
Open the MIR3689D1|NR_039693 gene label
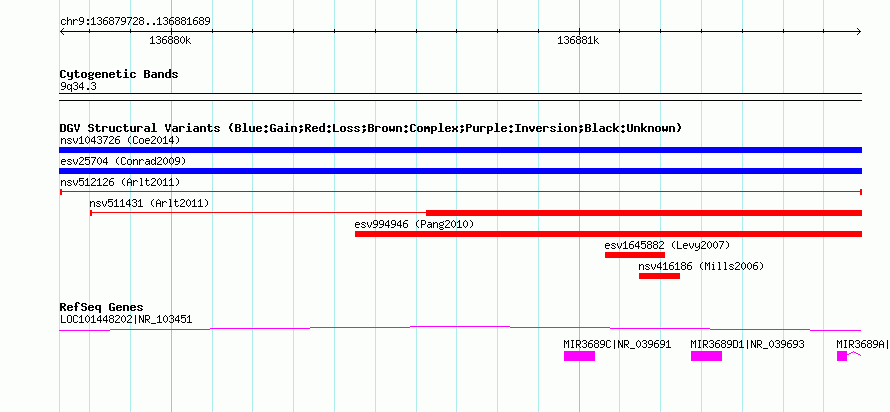coord(747,344)
